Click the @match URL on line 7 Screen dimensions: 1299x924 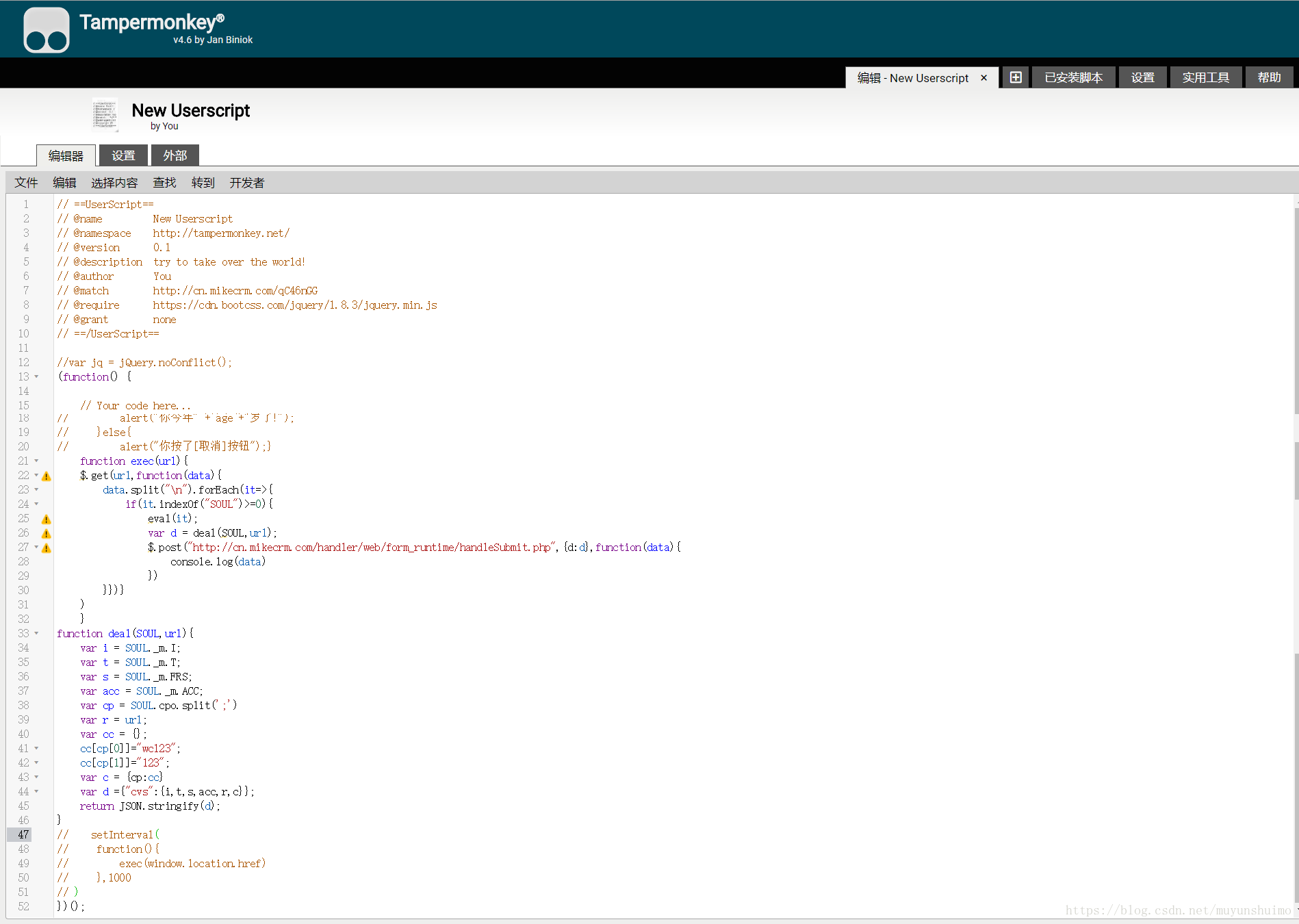click(235, 290)
